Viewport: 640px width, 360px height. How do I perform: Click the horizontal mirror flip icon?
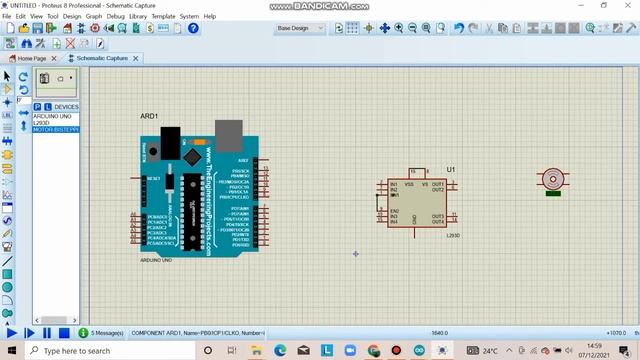point(24,113)
